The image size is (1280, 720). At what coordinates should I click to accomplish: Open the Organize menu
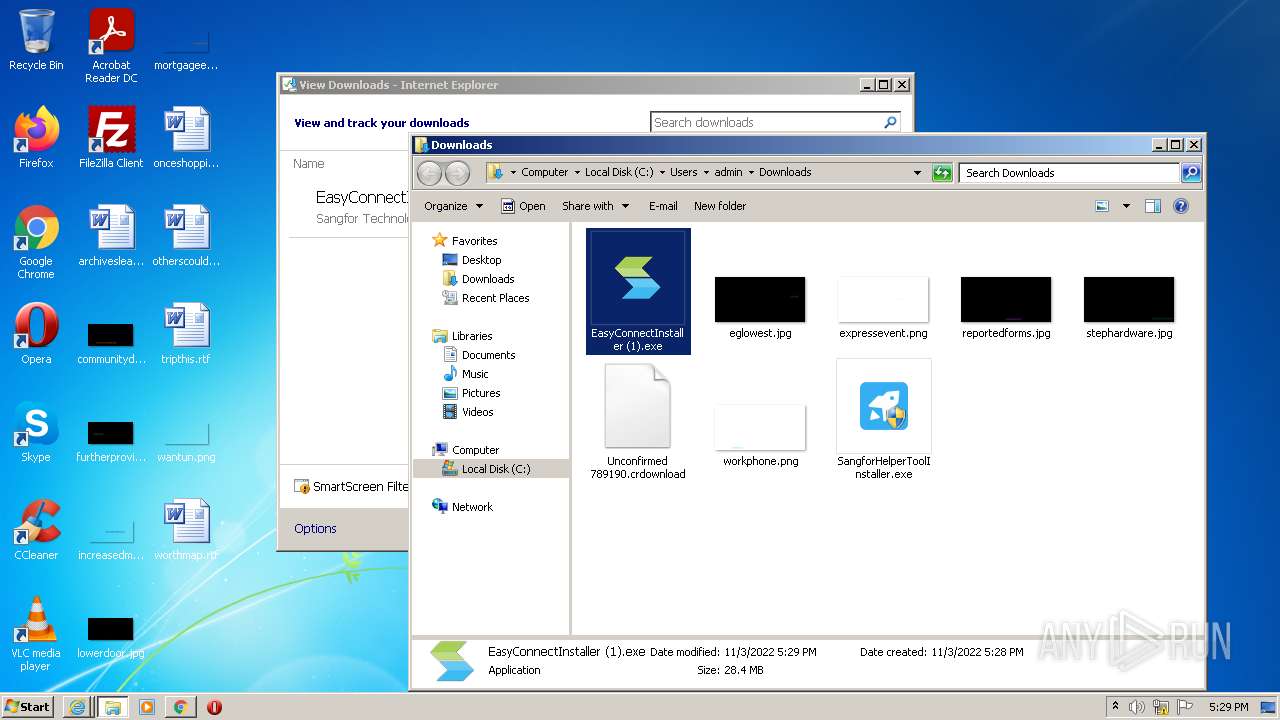click(453, 206)
